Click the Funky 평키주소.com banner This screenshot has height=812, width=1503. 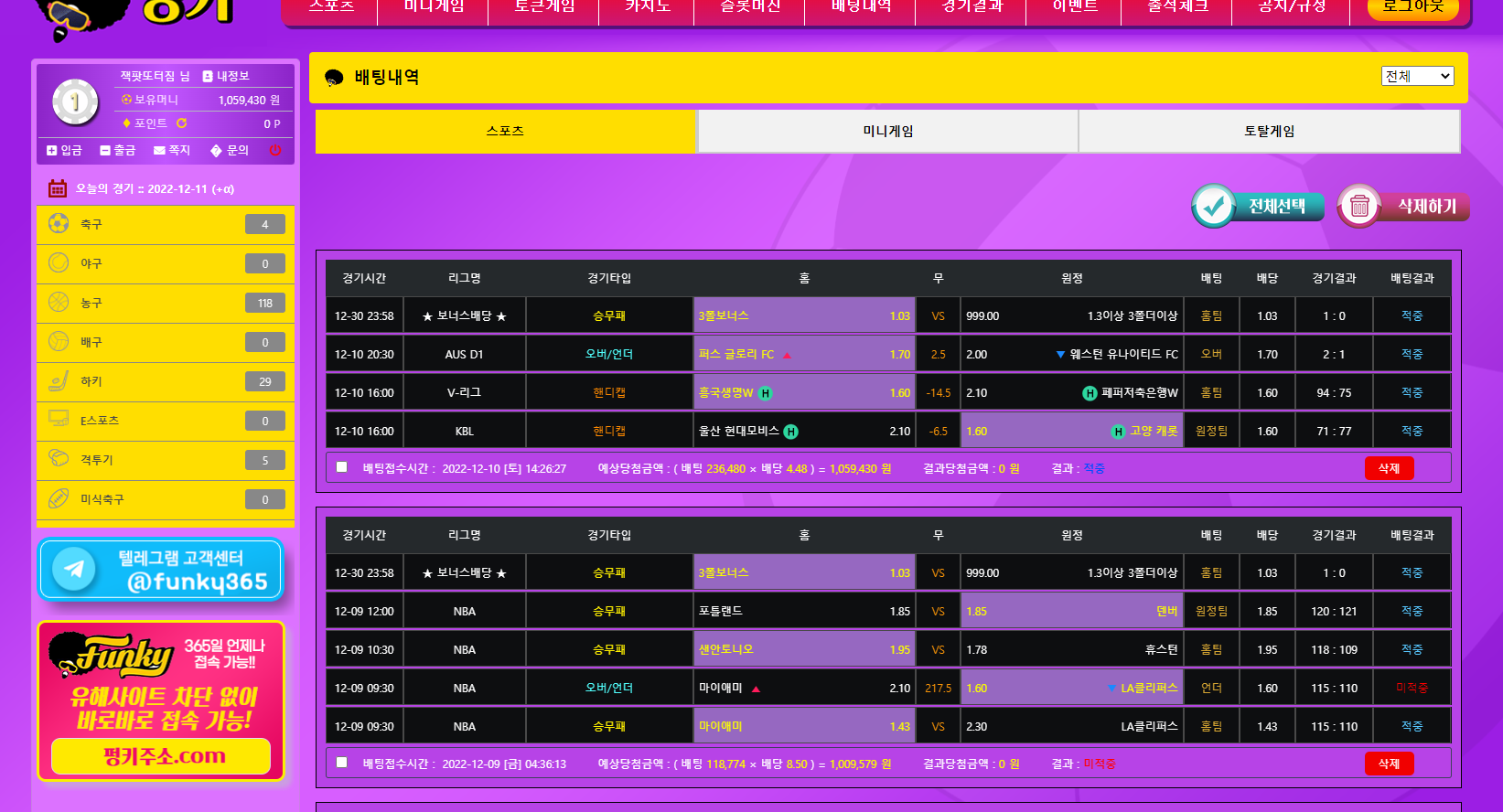tap(161, 701)
